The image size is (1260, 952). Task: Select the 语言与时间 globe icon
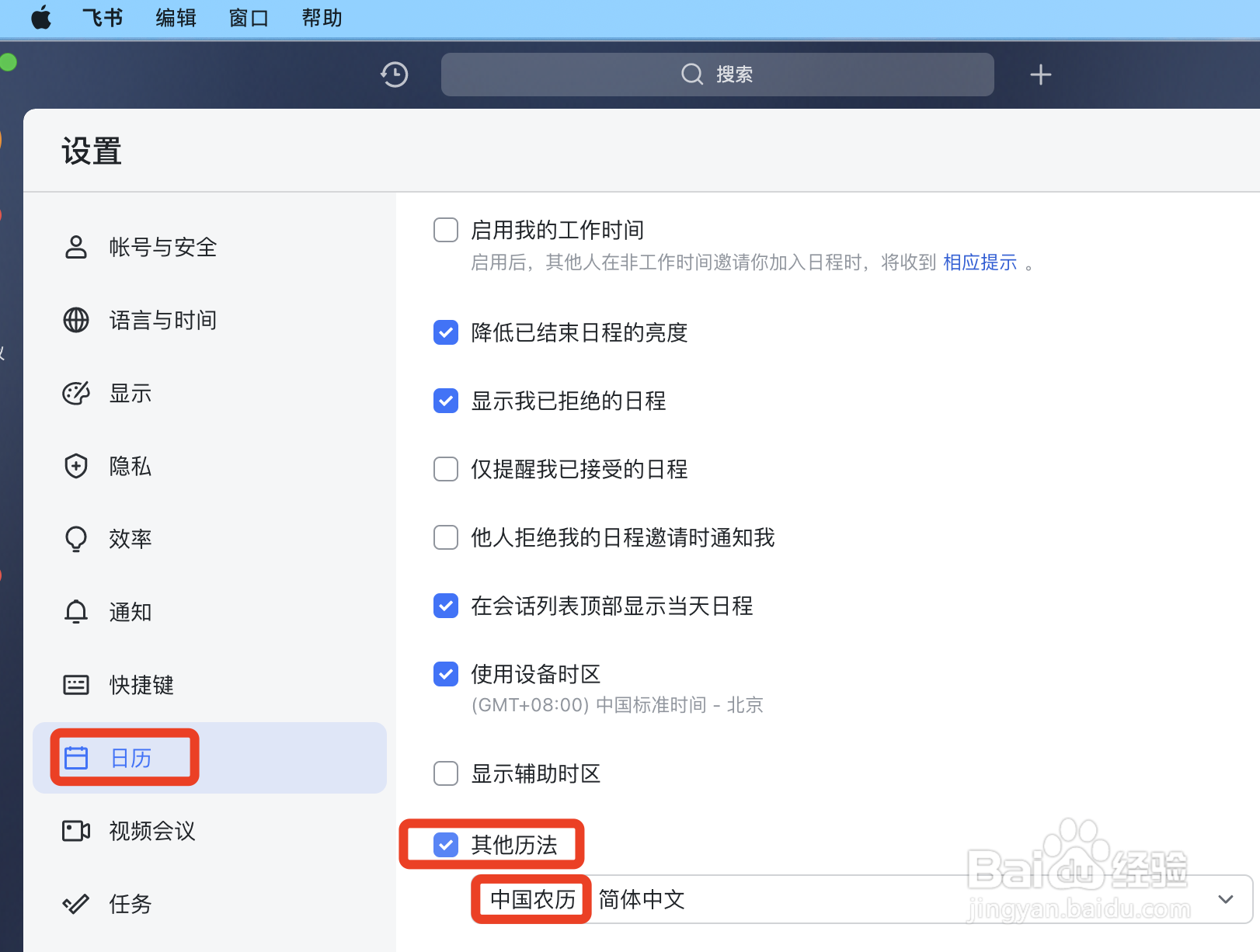(x=75, y=320)
